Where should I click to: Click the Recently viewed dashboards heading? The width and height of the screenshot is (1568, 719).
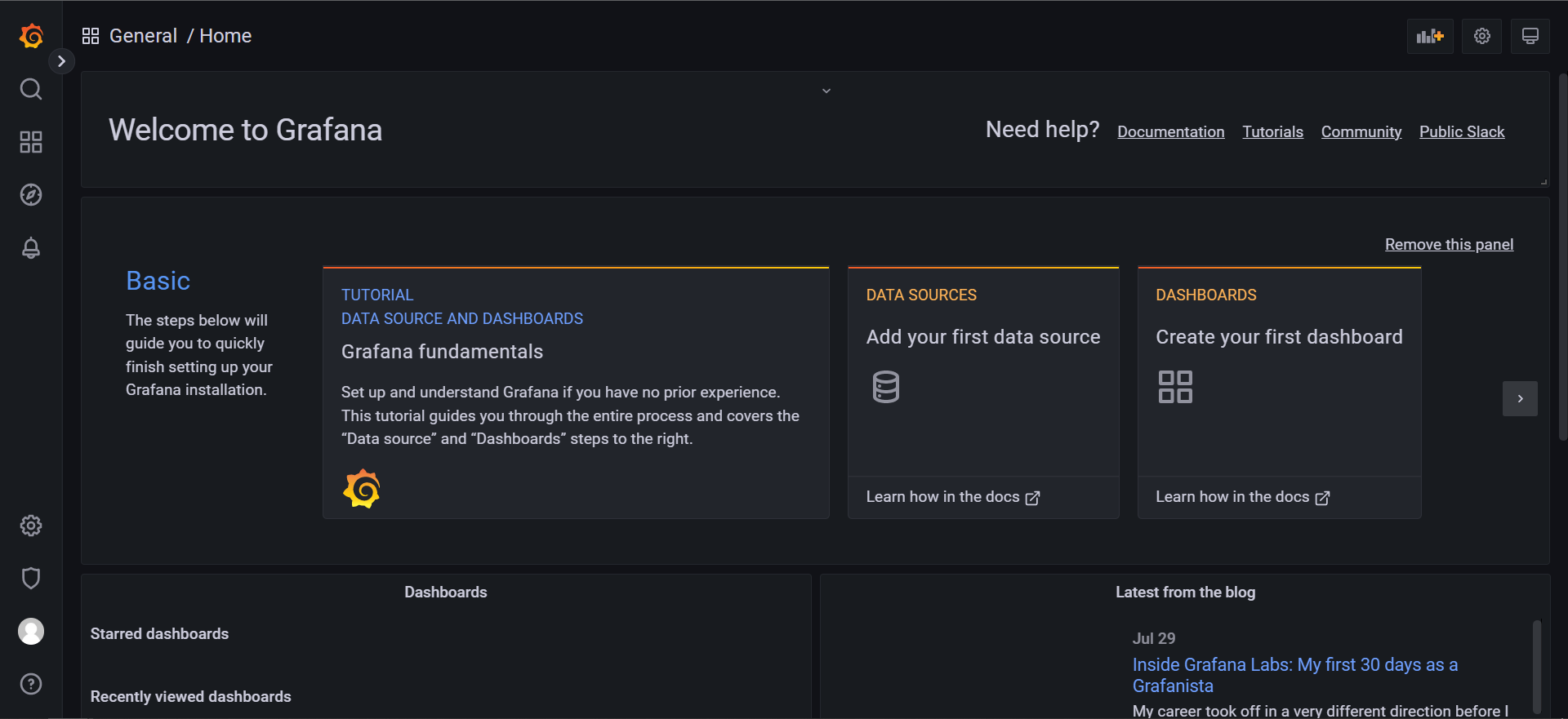(190, 697)
